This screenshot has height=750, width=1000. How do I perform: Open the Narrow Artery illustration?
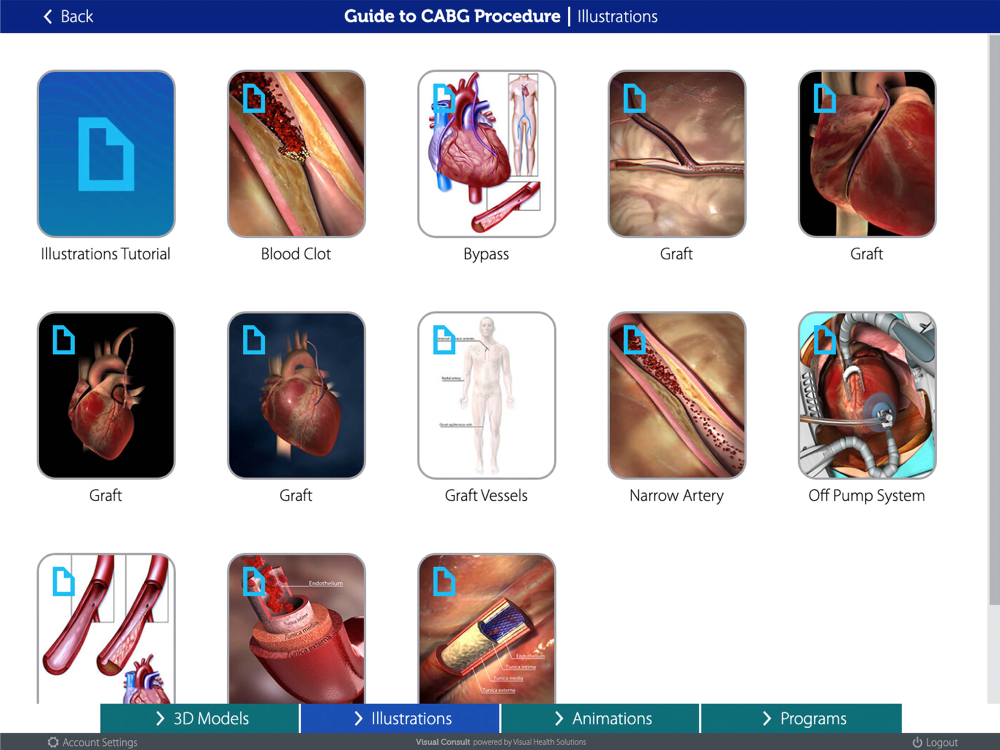pyautogui.click(x=677, y=395)
